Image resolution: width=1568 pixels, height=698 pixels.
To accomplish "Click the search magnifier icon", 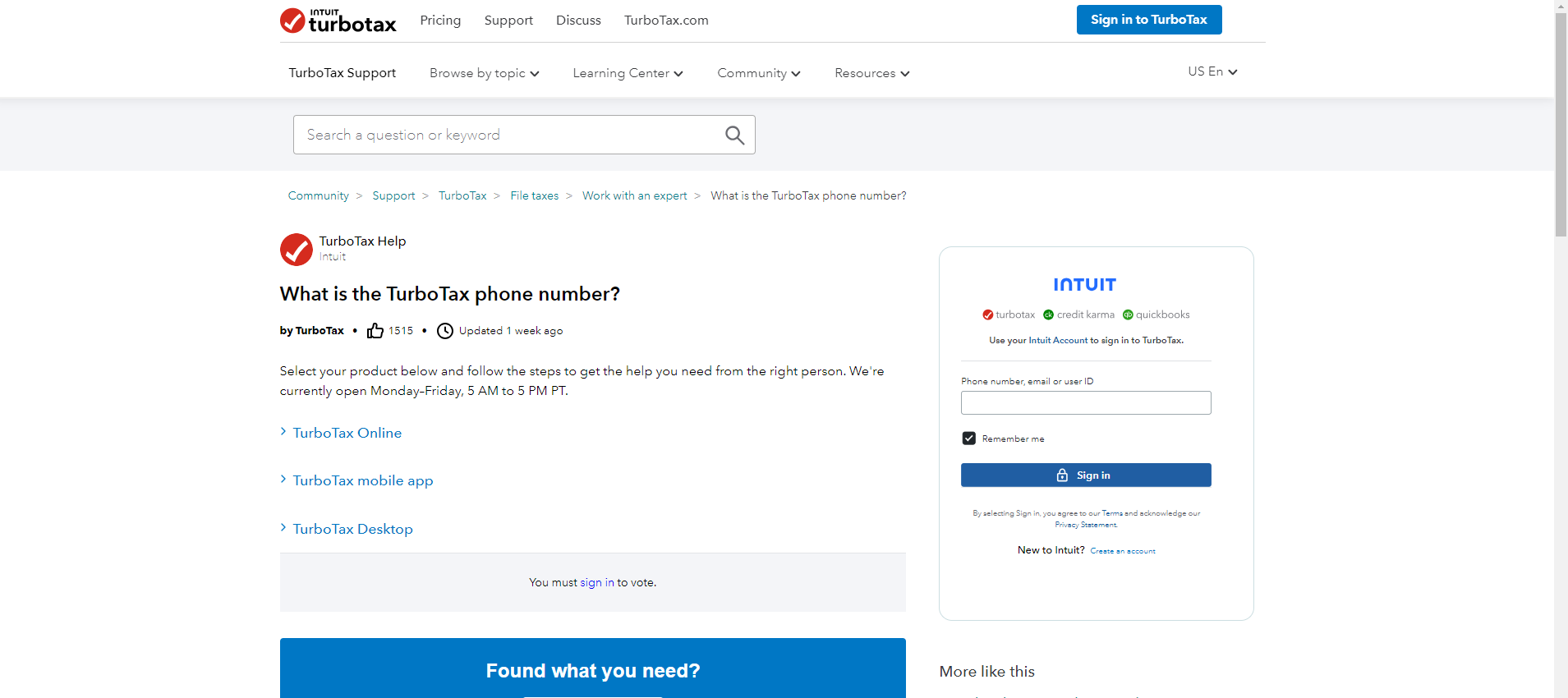I will pos(734,135).
